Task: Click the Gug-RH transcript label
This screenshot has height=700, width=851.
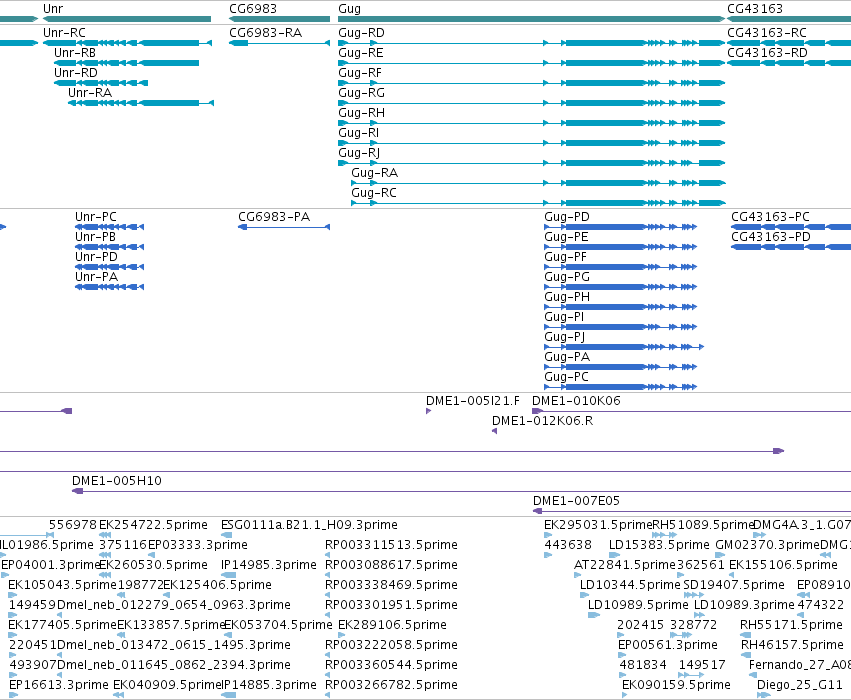Action: tap(361, 113)
